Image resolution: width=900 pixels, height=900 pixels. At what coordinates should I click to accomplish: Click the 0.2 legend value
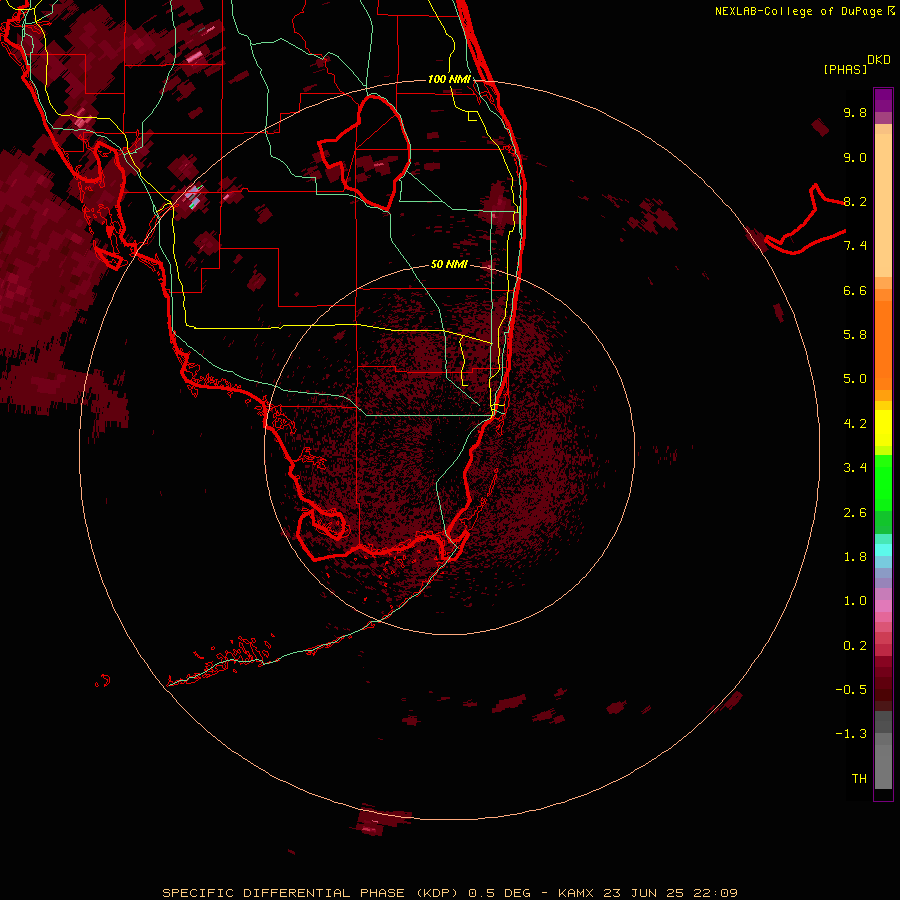tap(855, 646)
